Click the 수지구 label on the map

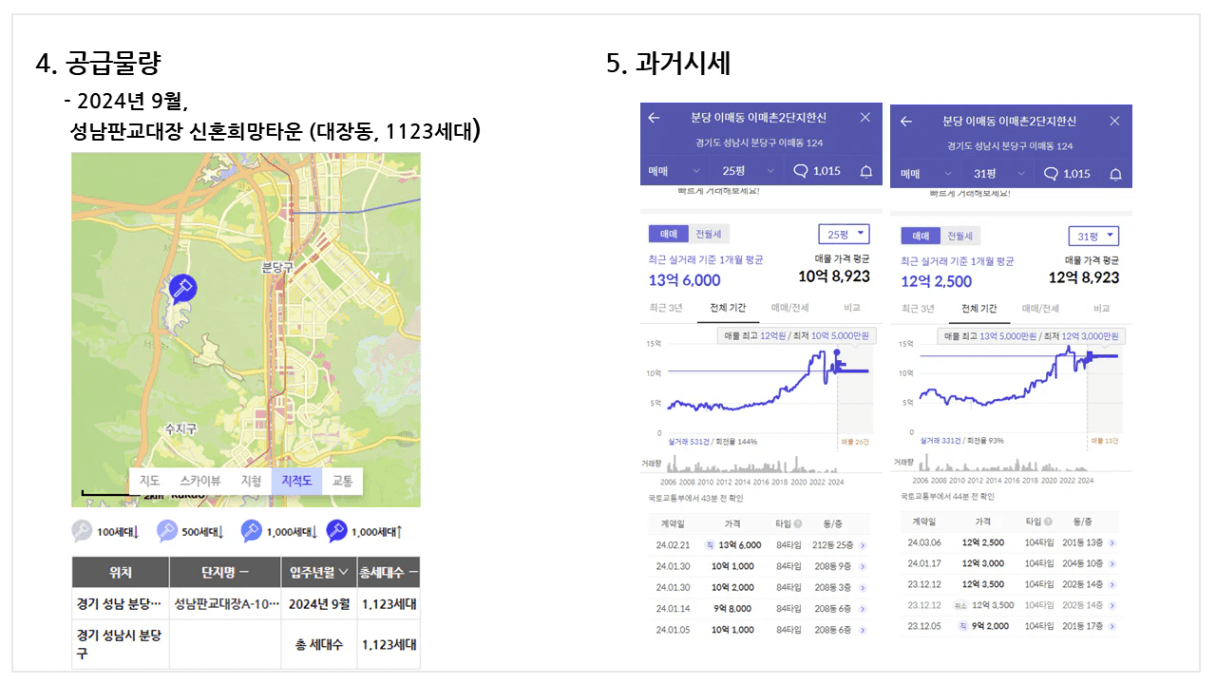point(181,429)
